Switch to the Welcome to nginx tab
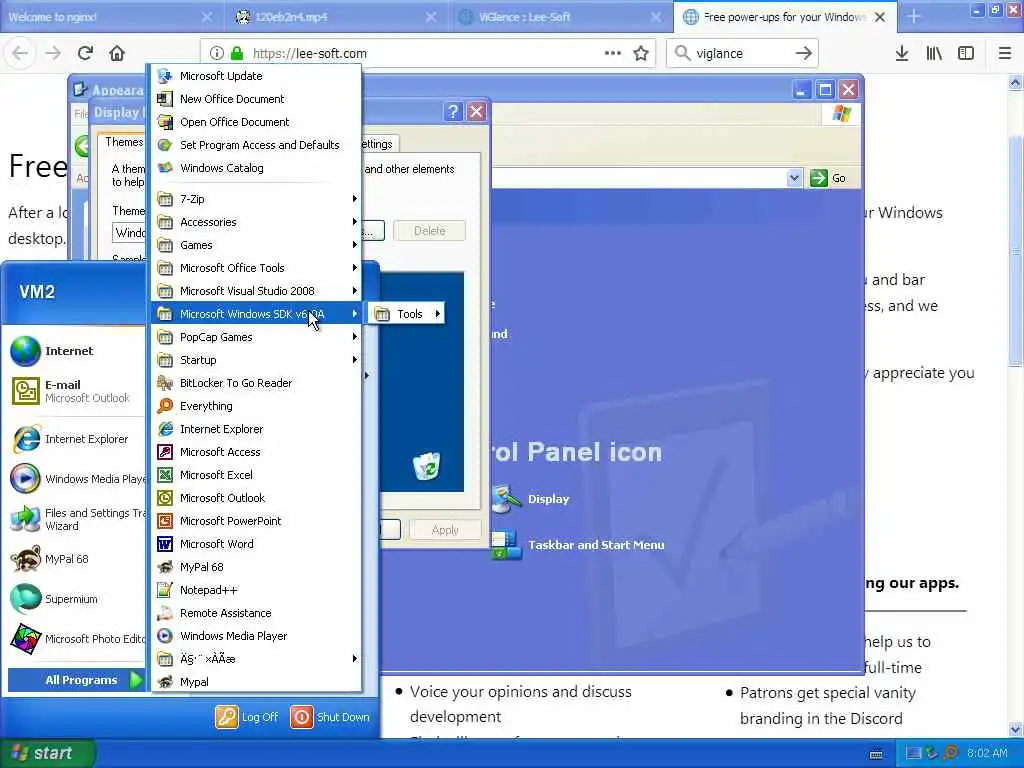The width and height of the screenshot is (1024, 768). pos(111,17)
